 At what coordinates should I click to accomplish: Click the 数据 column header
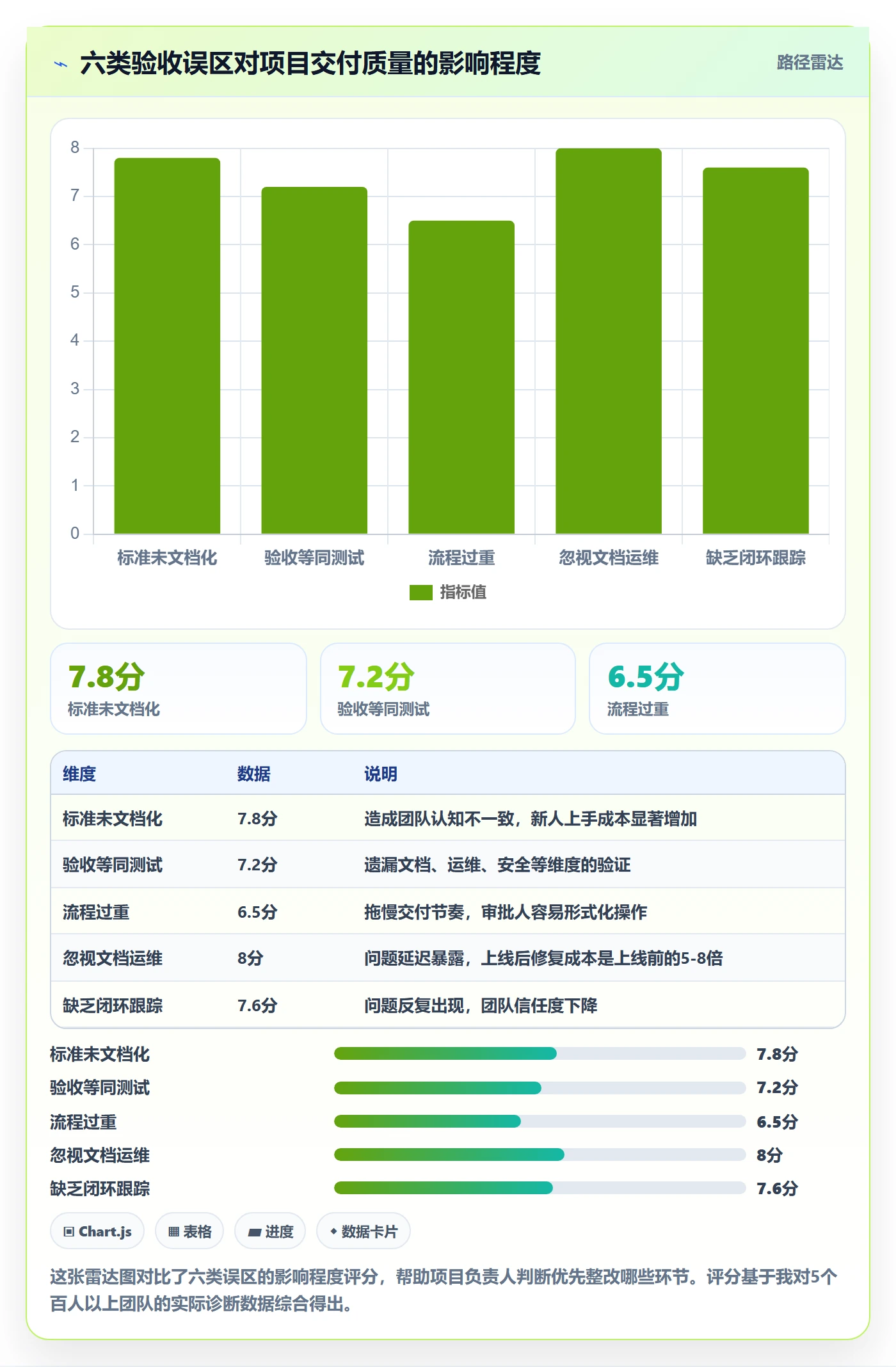(x=254, y=774)
